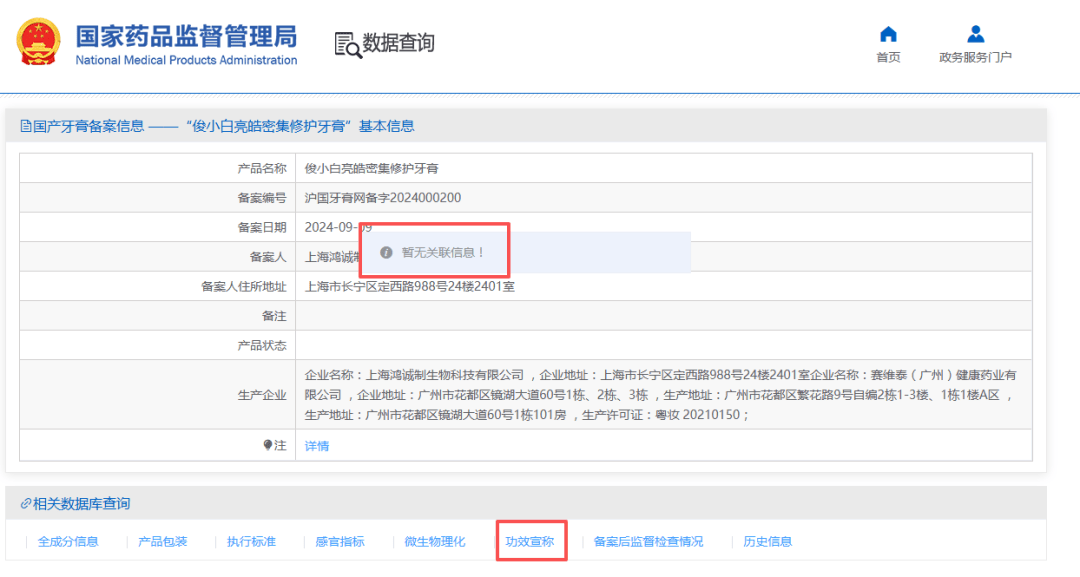Click the lightbulb icon beside 注
1080x577 pixels.
tap(267, 445)
